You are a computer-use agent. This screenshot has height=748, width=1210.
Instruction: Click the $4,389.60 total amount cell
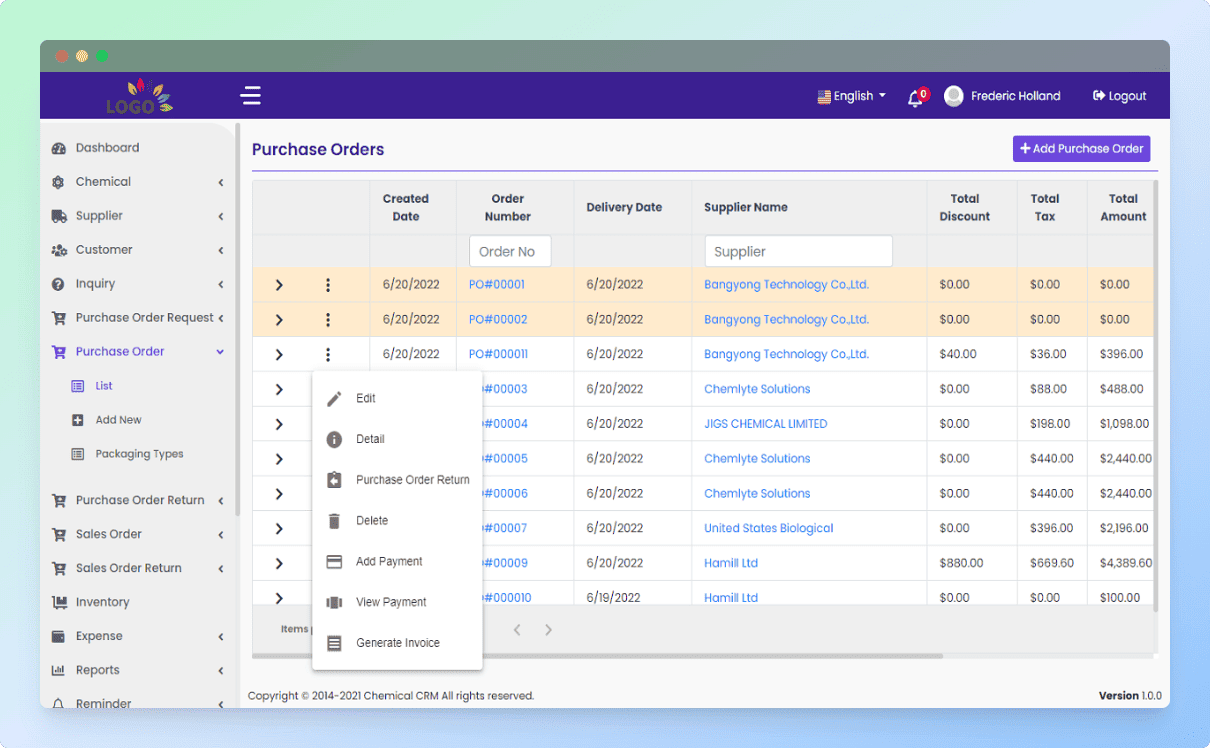[1126, 563]
